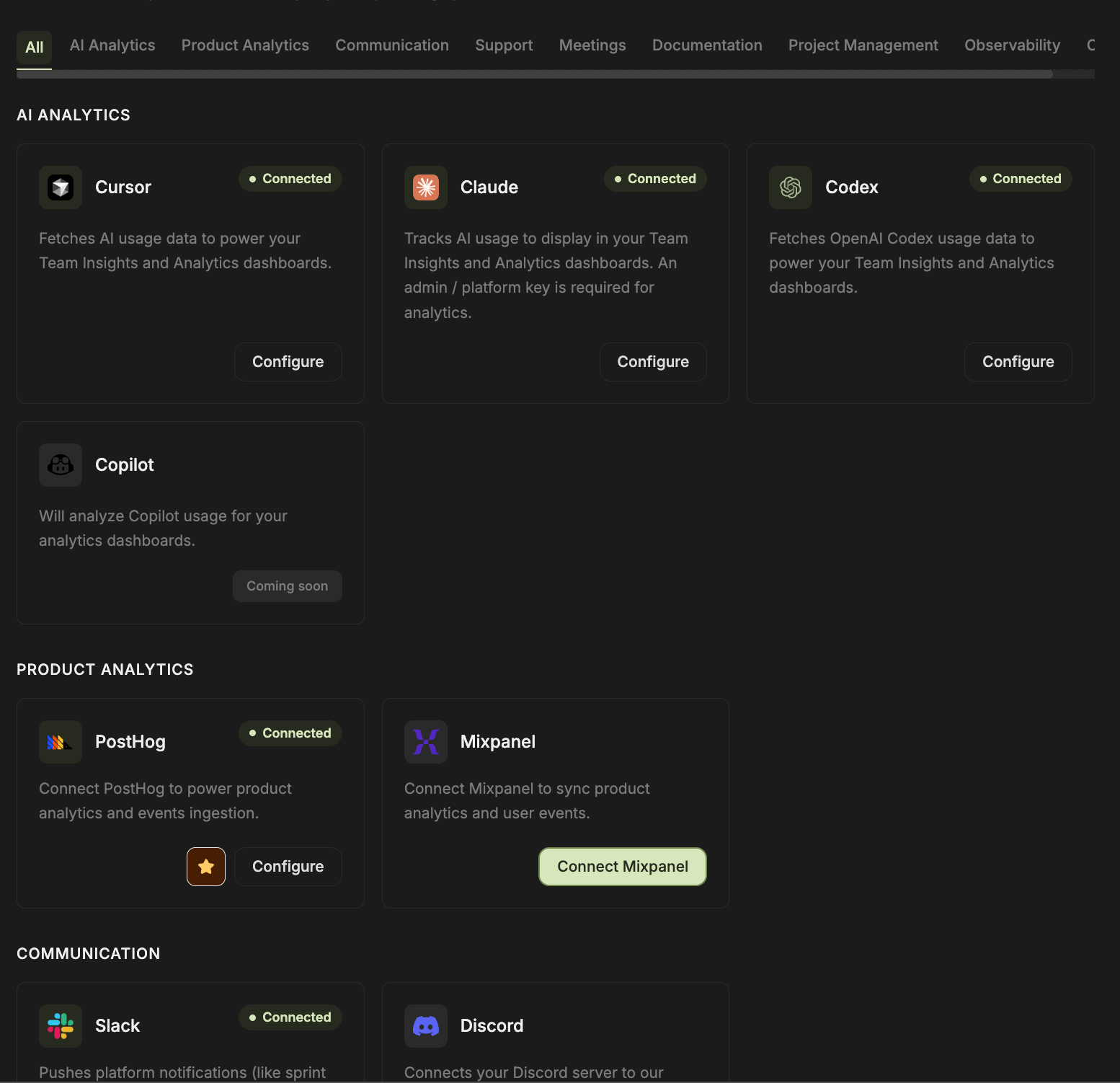Open the Meetings tab
This screenshot has height=1083, width=1120.
point(592,45)
